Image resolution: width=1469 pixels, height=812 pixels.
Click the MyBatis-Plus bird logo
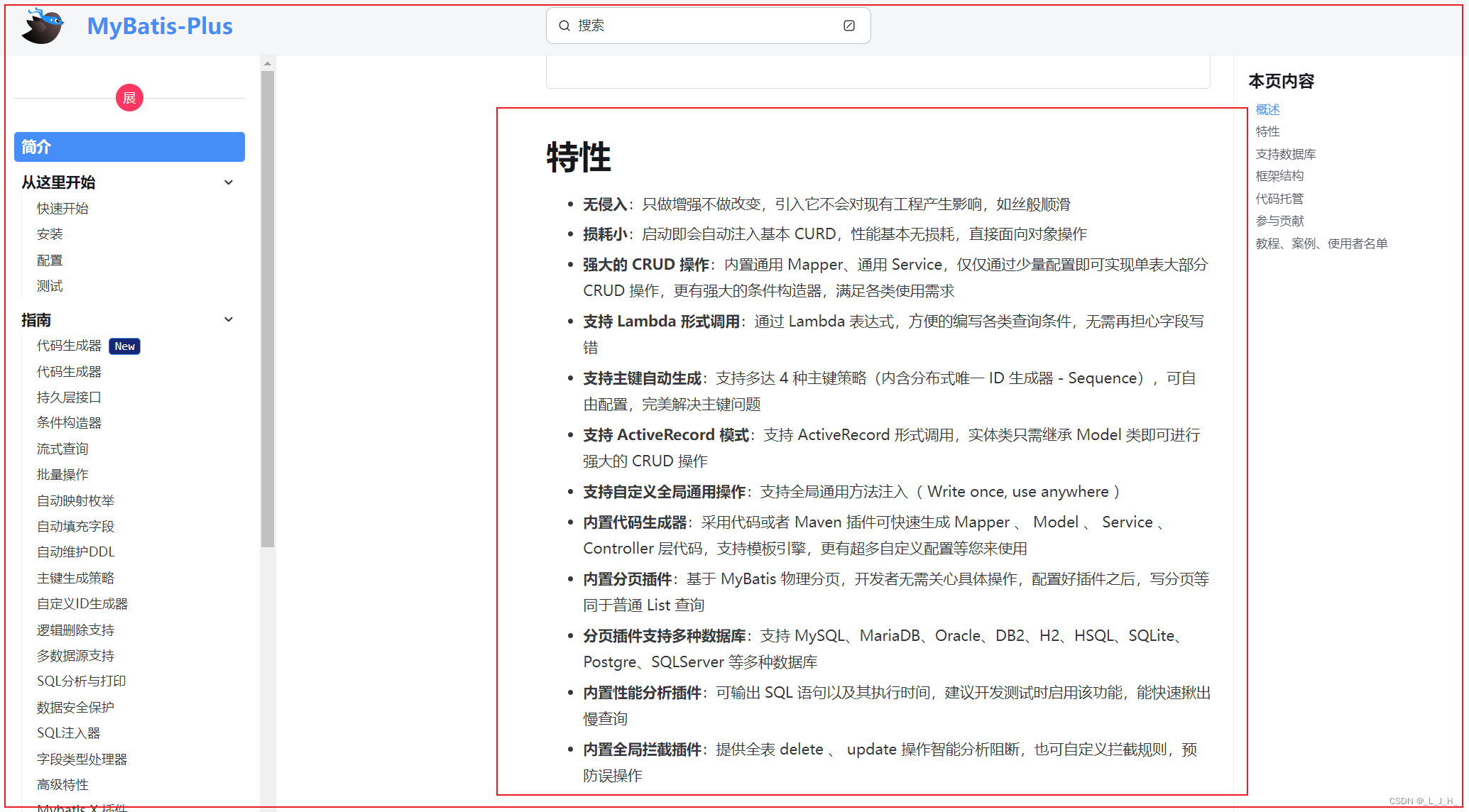43,27
